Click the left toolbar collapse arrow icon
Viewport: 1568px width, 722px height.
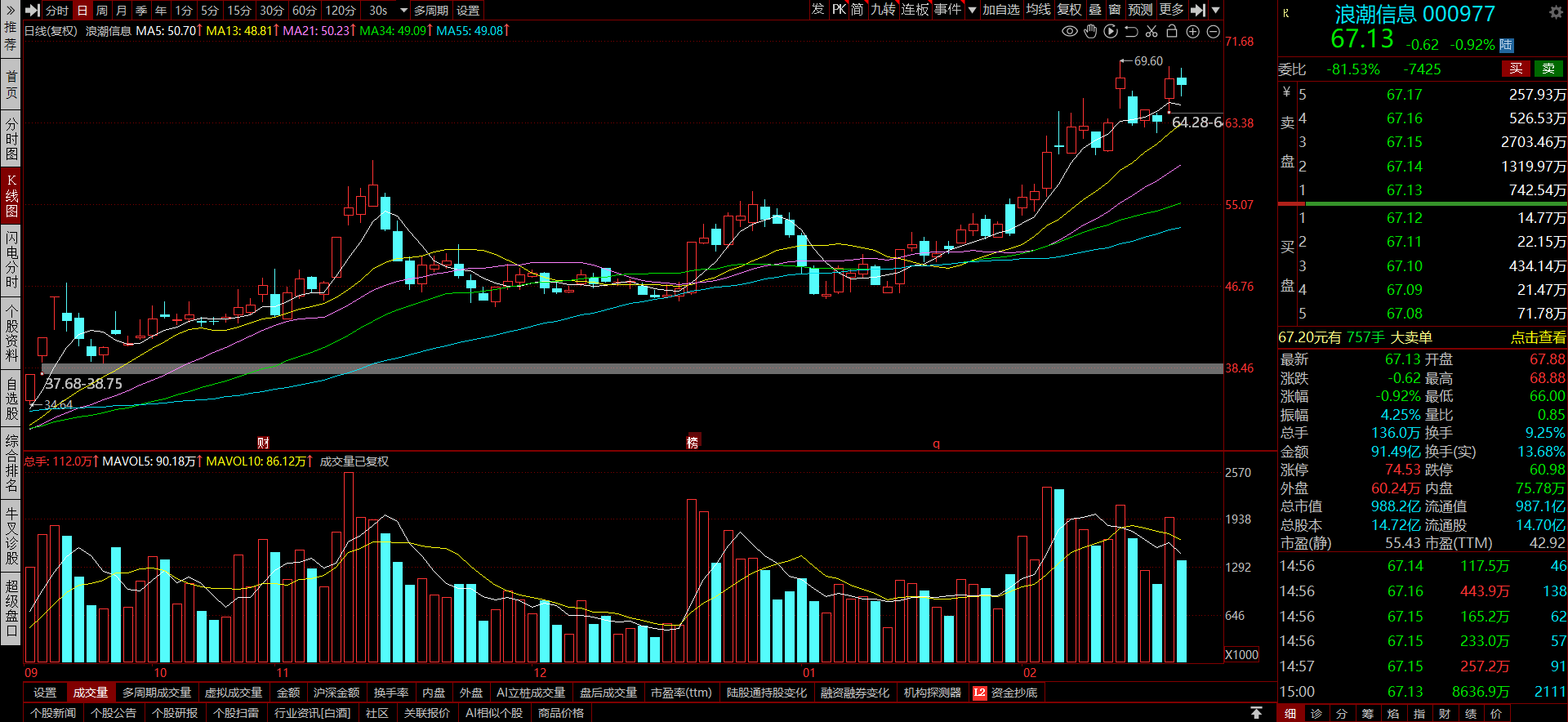pos(33,10)
